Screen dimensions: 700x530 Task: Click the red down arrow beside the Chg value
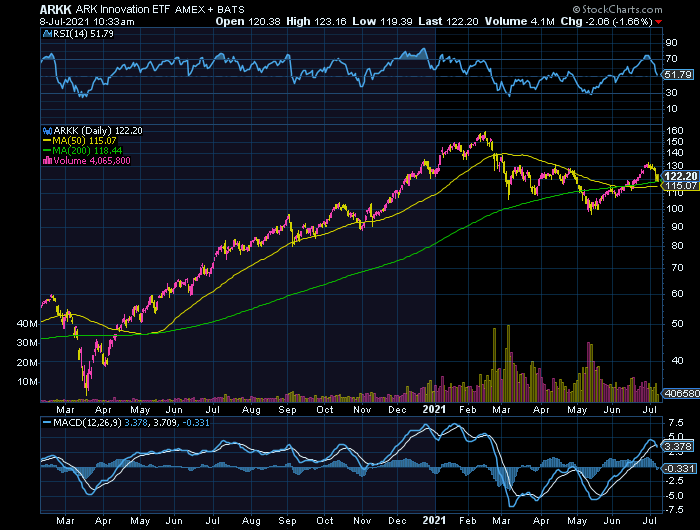point(659,22)
